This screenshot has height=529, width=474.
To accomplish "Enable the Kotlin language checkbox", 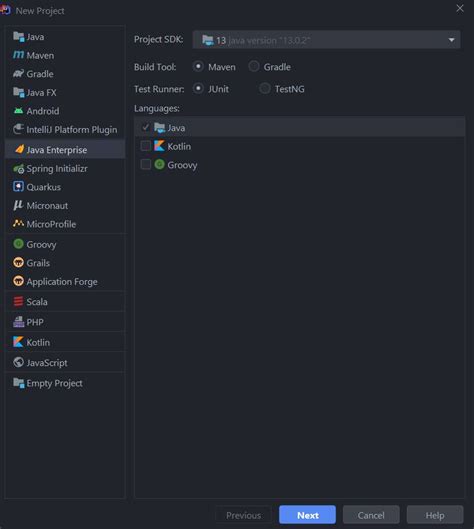I will (x=145, y=146).
